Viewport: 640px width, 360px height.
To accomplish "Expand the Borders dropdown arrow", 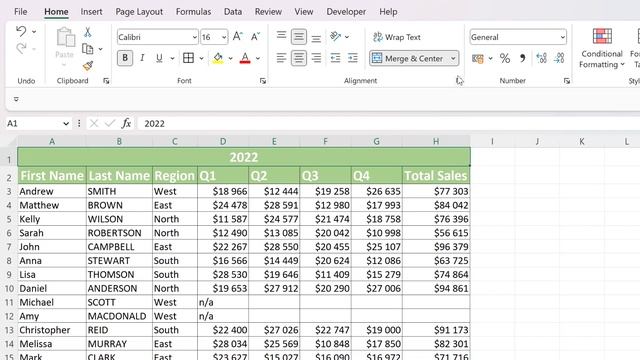I will [x=201, y=58].
